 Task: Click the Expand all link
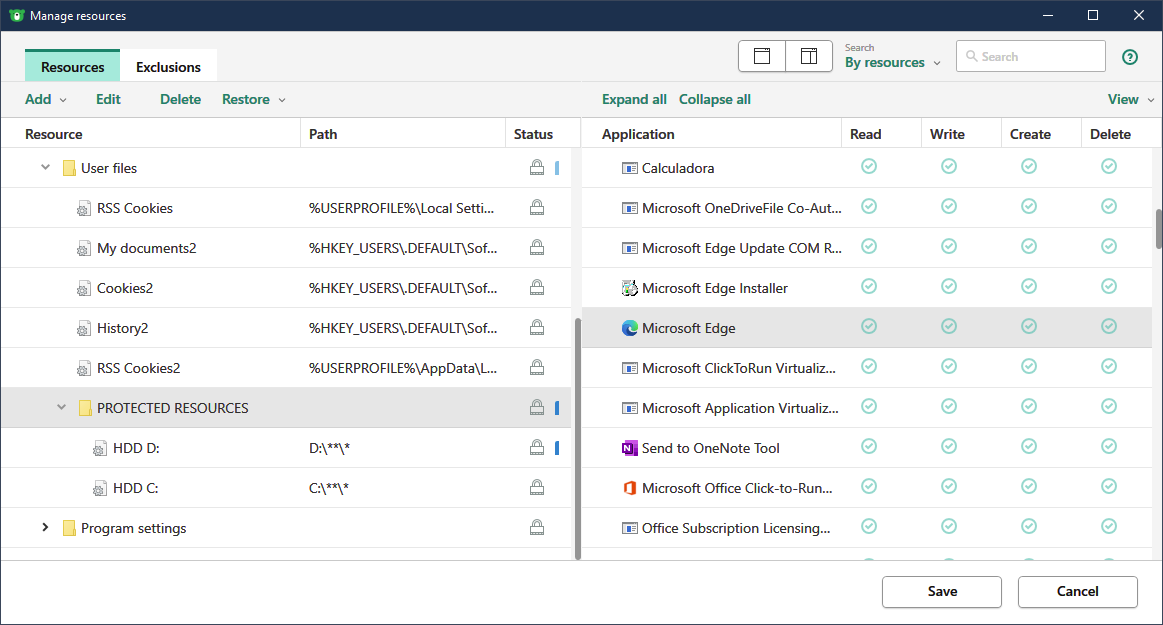(634, 99)
